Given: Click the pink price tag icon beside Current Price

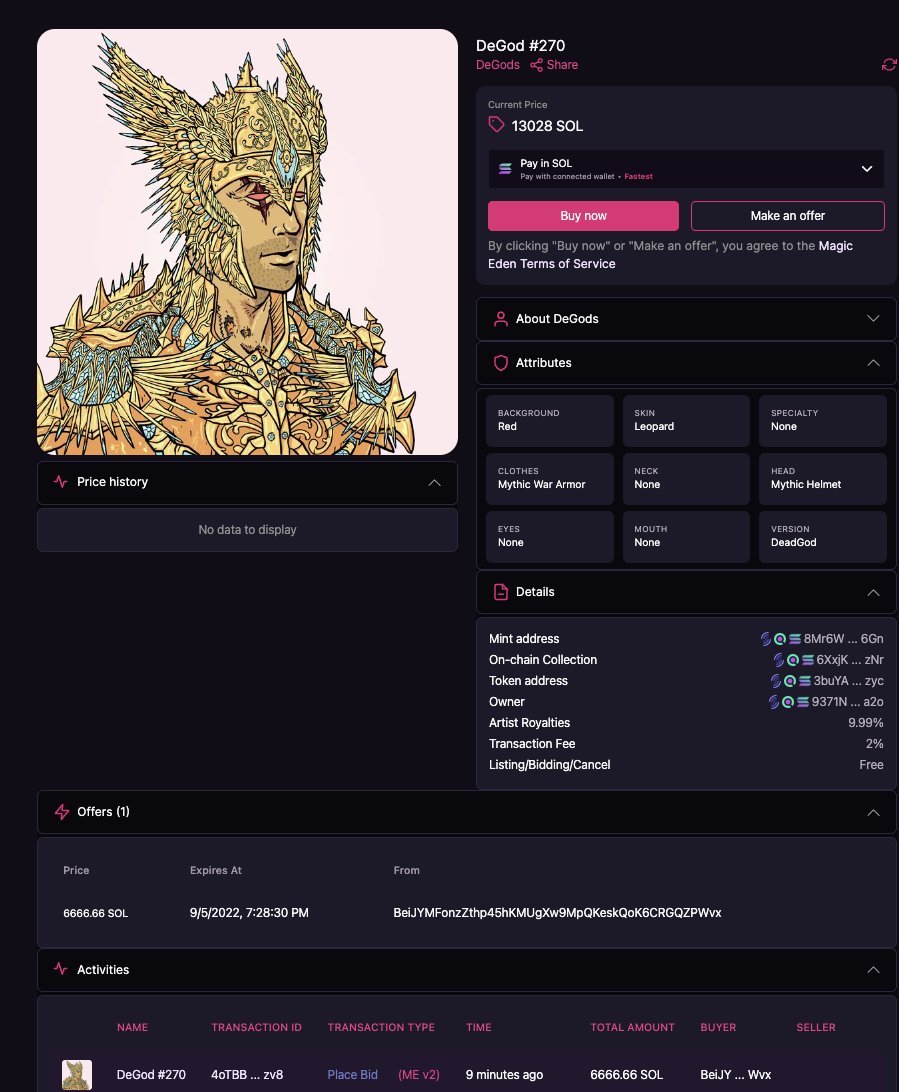Looking at the screenshot, I should [x=496, y=124].
